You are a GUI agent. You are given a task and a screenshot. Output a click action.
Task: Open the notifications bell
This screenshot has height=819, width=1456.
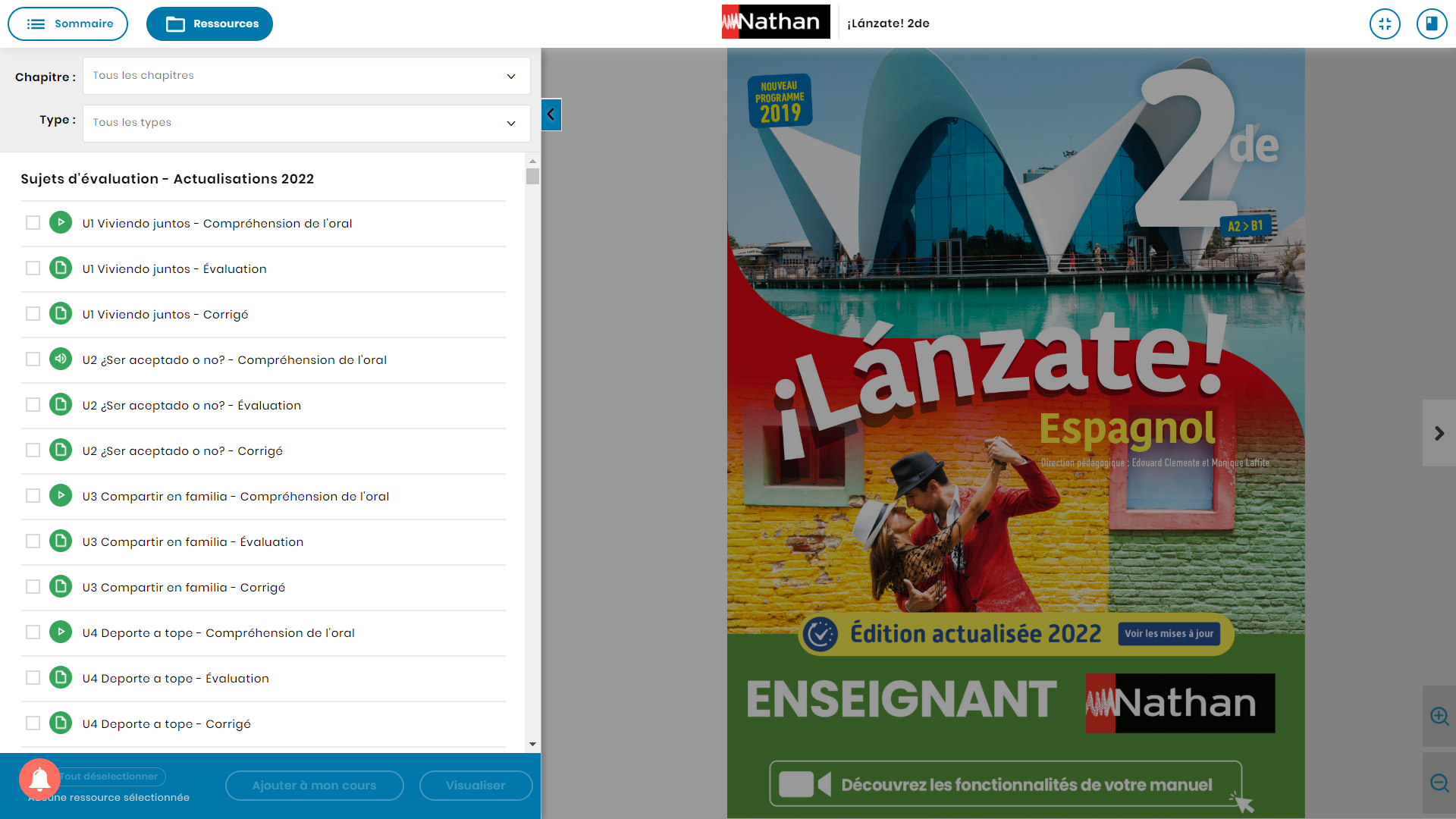39,779
